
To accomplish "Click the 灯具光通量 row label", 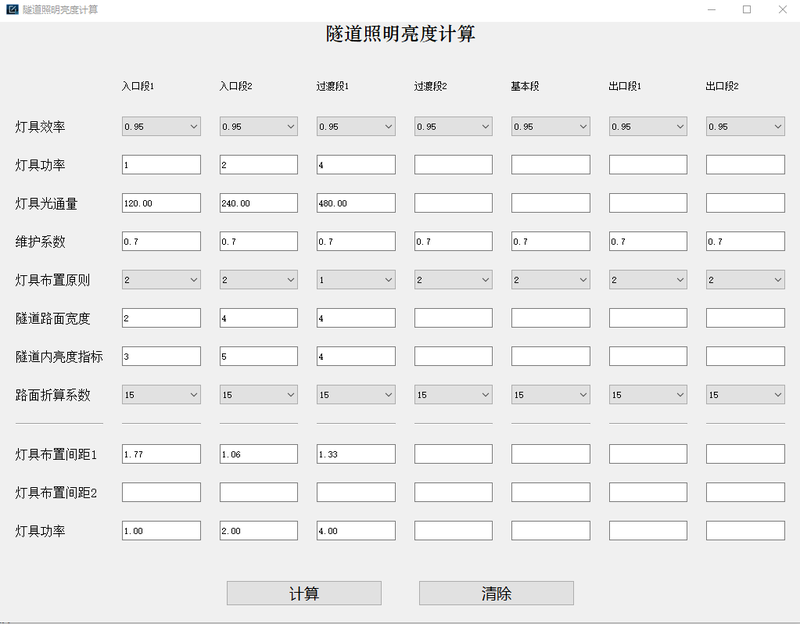I will 46,204.
